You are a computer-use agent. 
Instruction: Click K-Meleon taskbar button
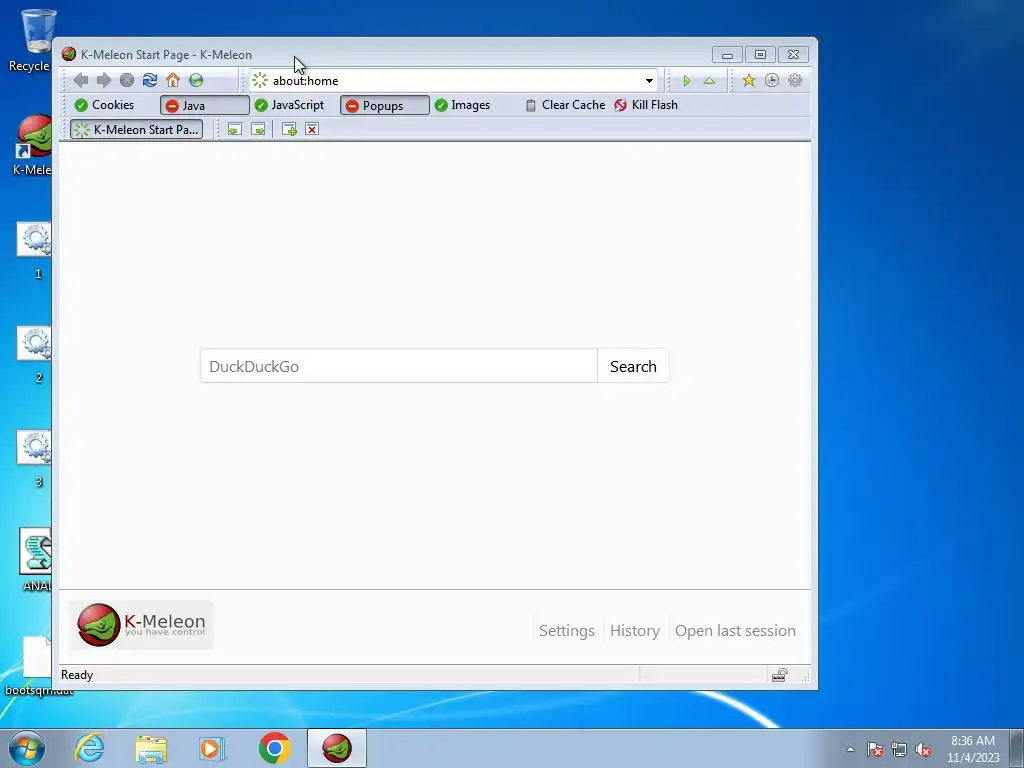[x=337, y=748]
